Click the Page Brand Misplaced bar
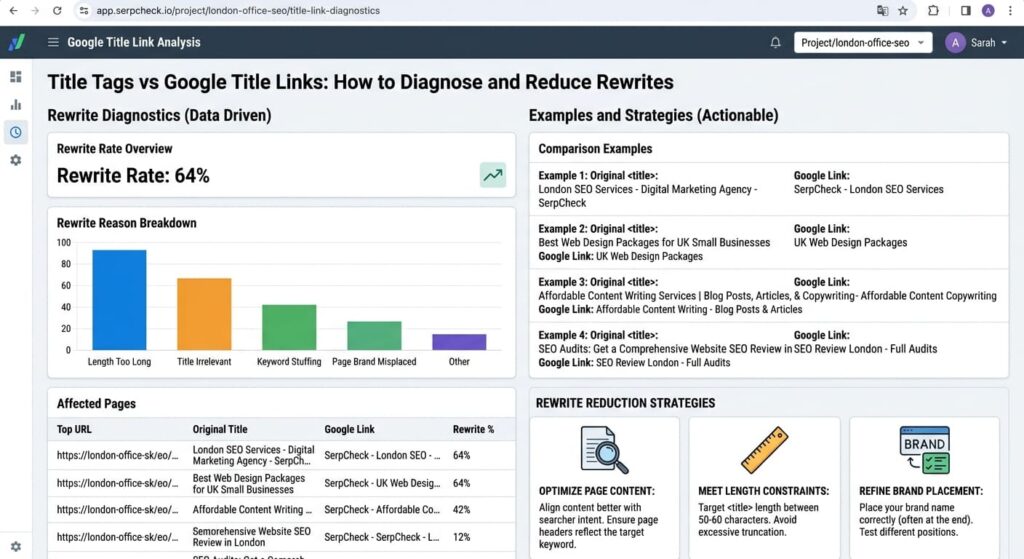Image resolution: width=1024 pixels, height=559 pixels. (374, 336)
